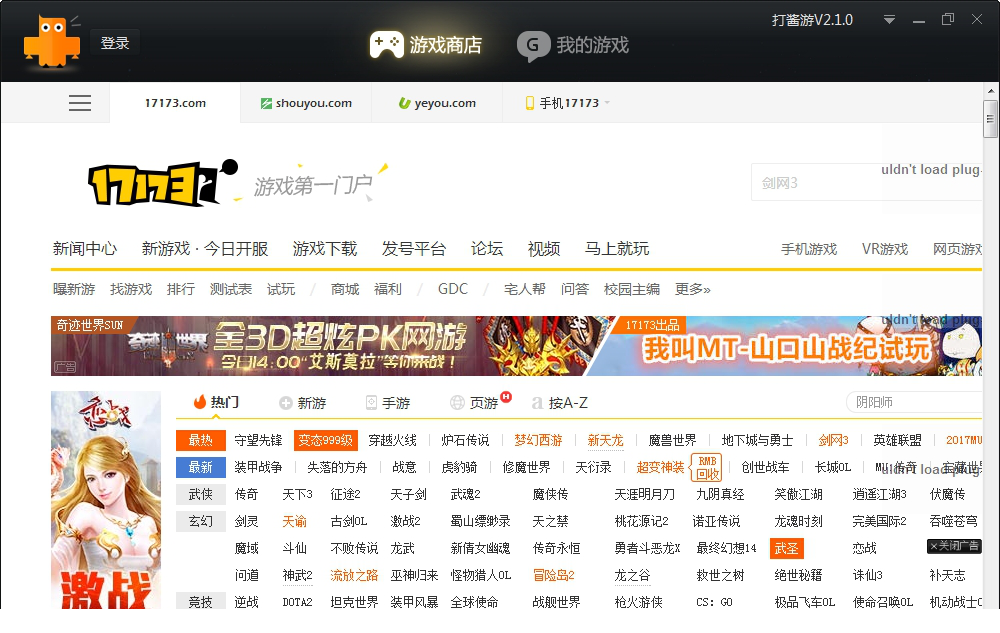The height and width of the screenshot is (633, 1000).
Task: Open the 激战 side advertisement image
Action: click(x=106, y=500)
